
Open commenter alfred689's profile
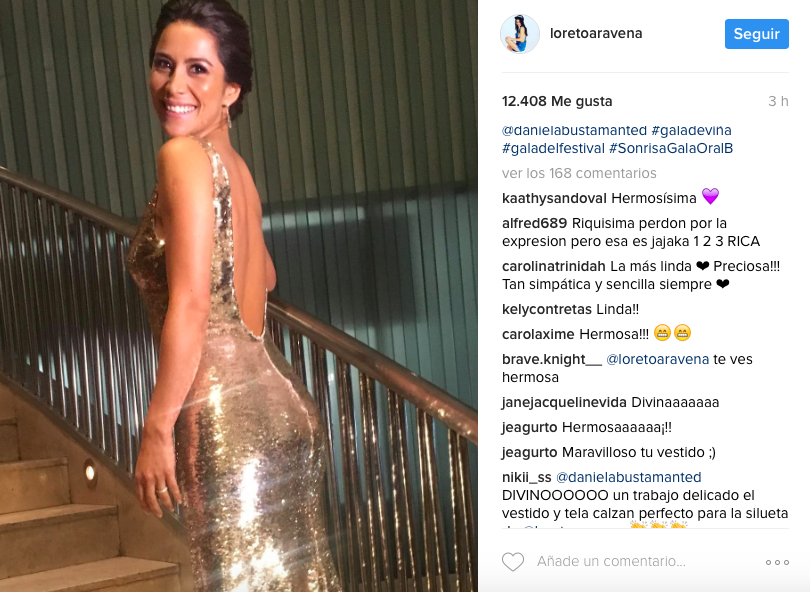coord(534,223)
